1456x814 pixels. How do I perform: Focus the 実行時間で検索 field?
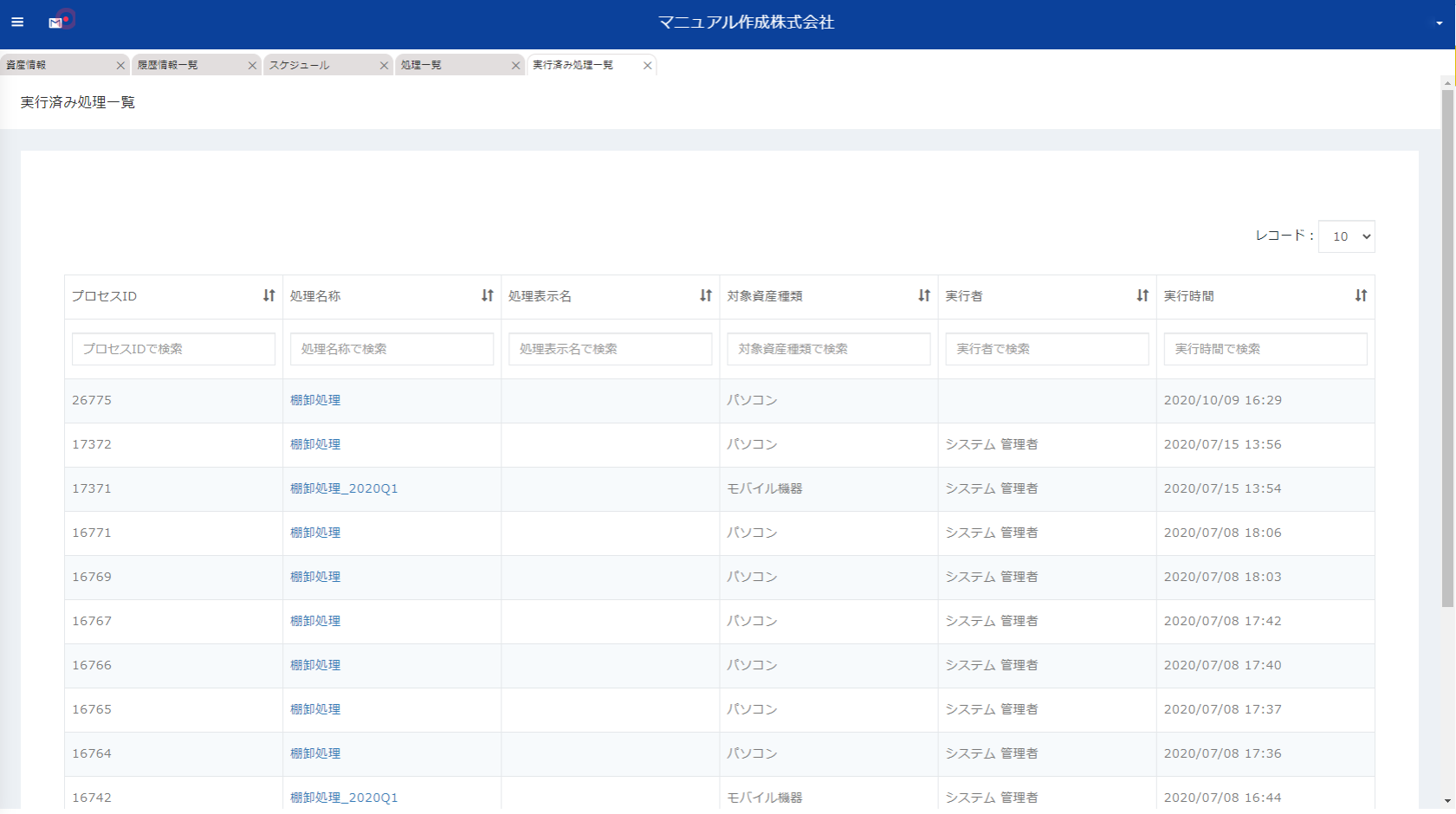(1265, 349)
